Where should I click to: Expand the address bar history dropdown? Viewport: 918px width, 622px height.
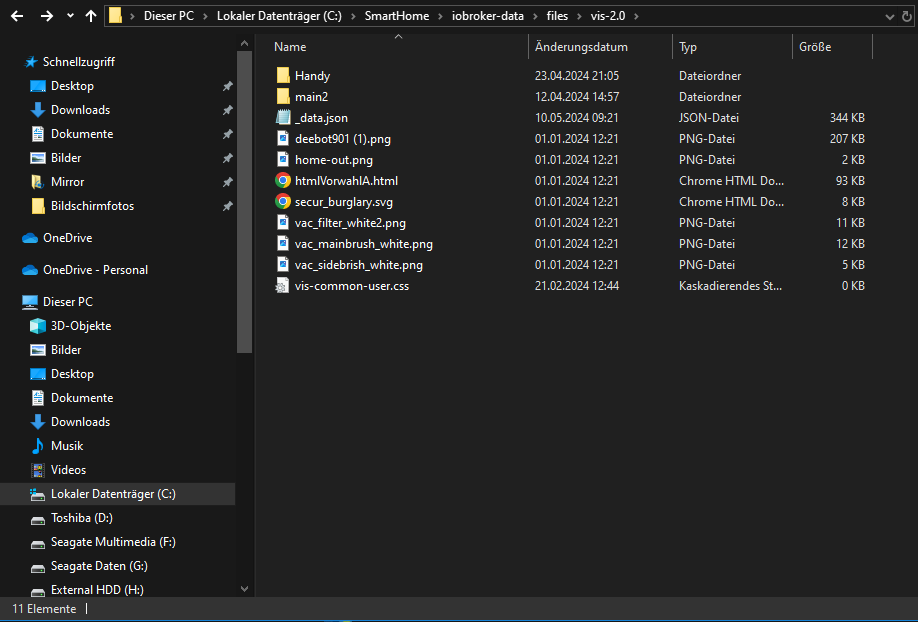891,16
